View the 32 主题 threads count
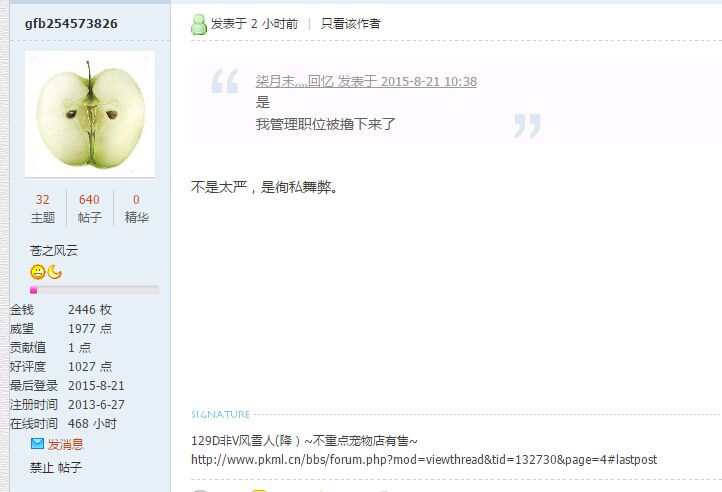 43,208
